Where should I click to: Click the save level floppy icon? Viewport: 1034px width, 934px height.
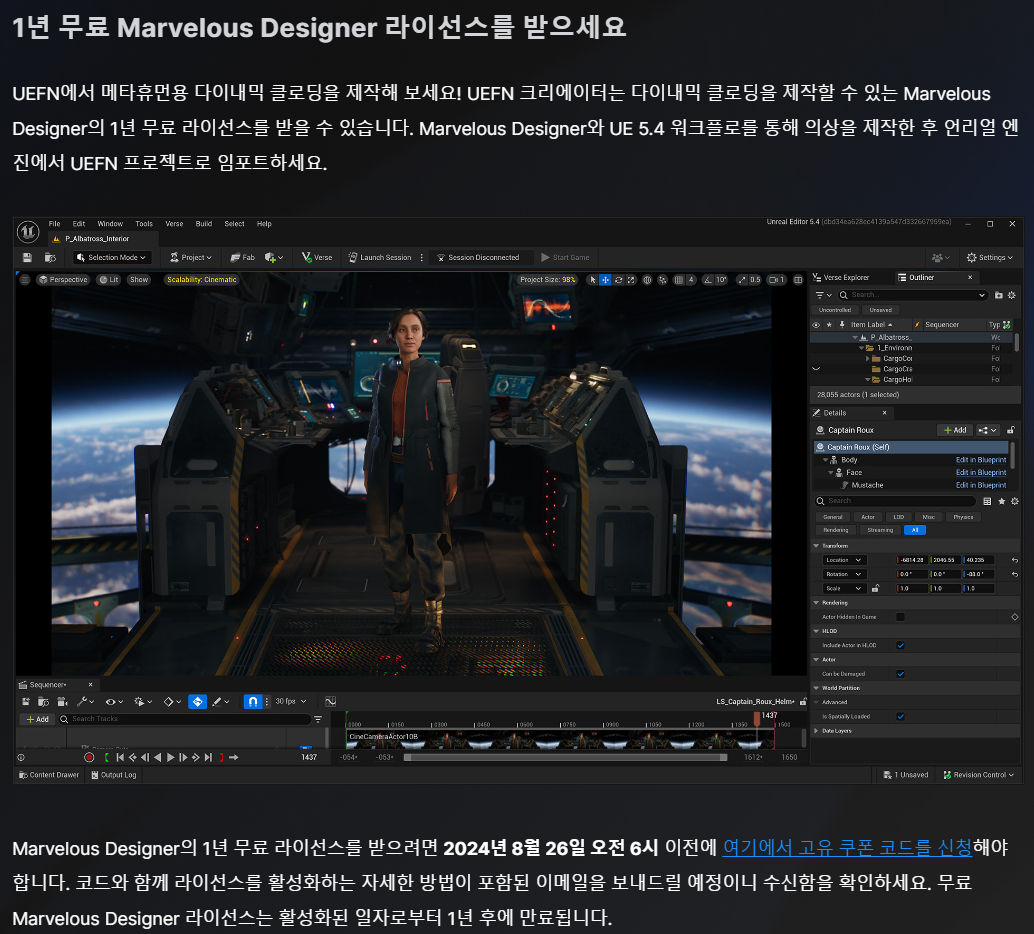(27, 257)
